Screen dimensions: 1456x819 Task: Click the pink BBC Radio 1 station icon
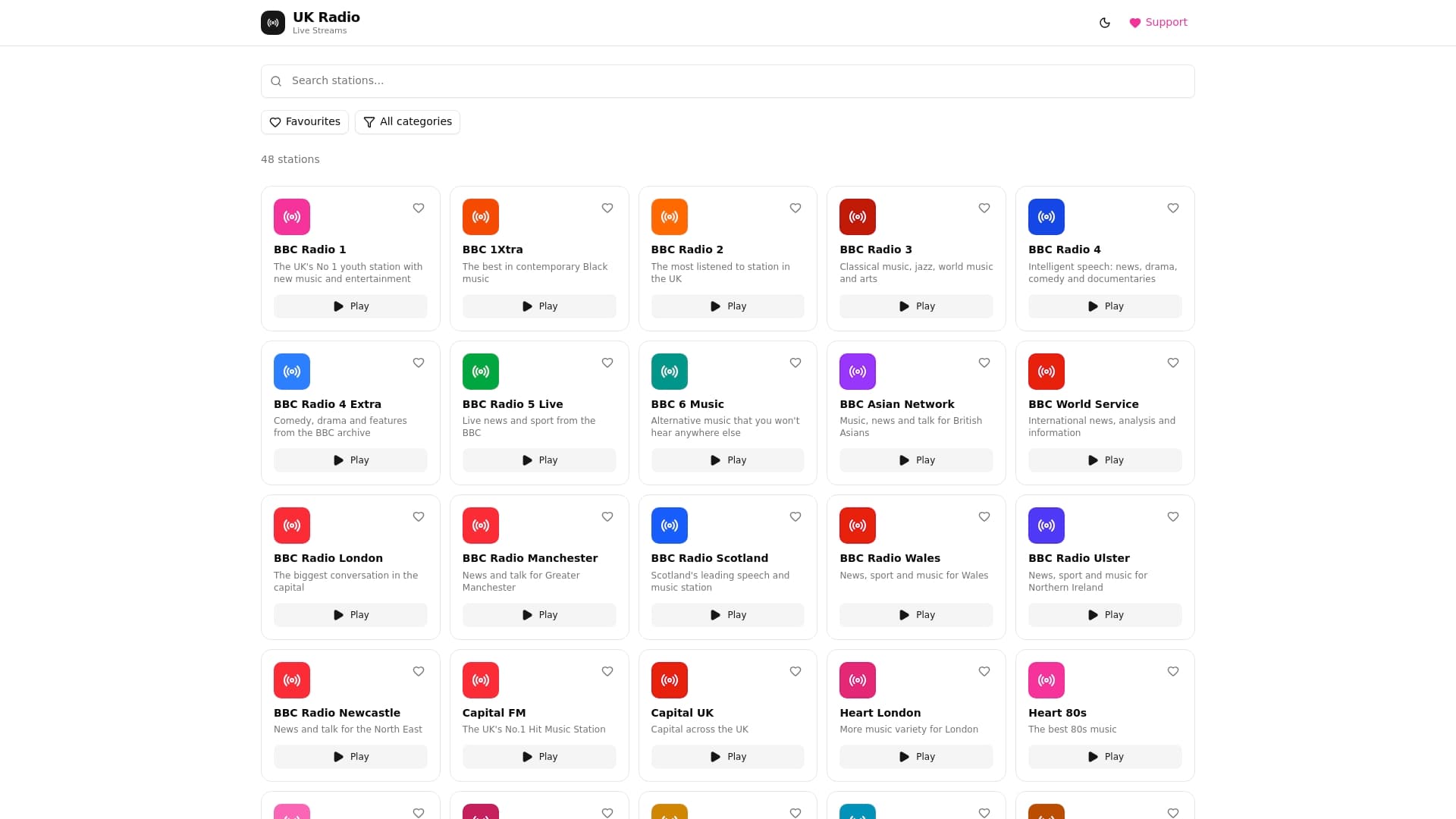292,217
